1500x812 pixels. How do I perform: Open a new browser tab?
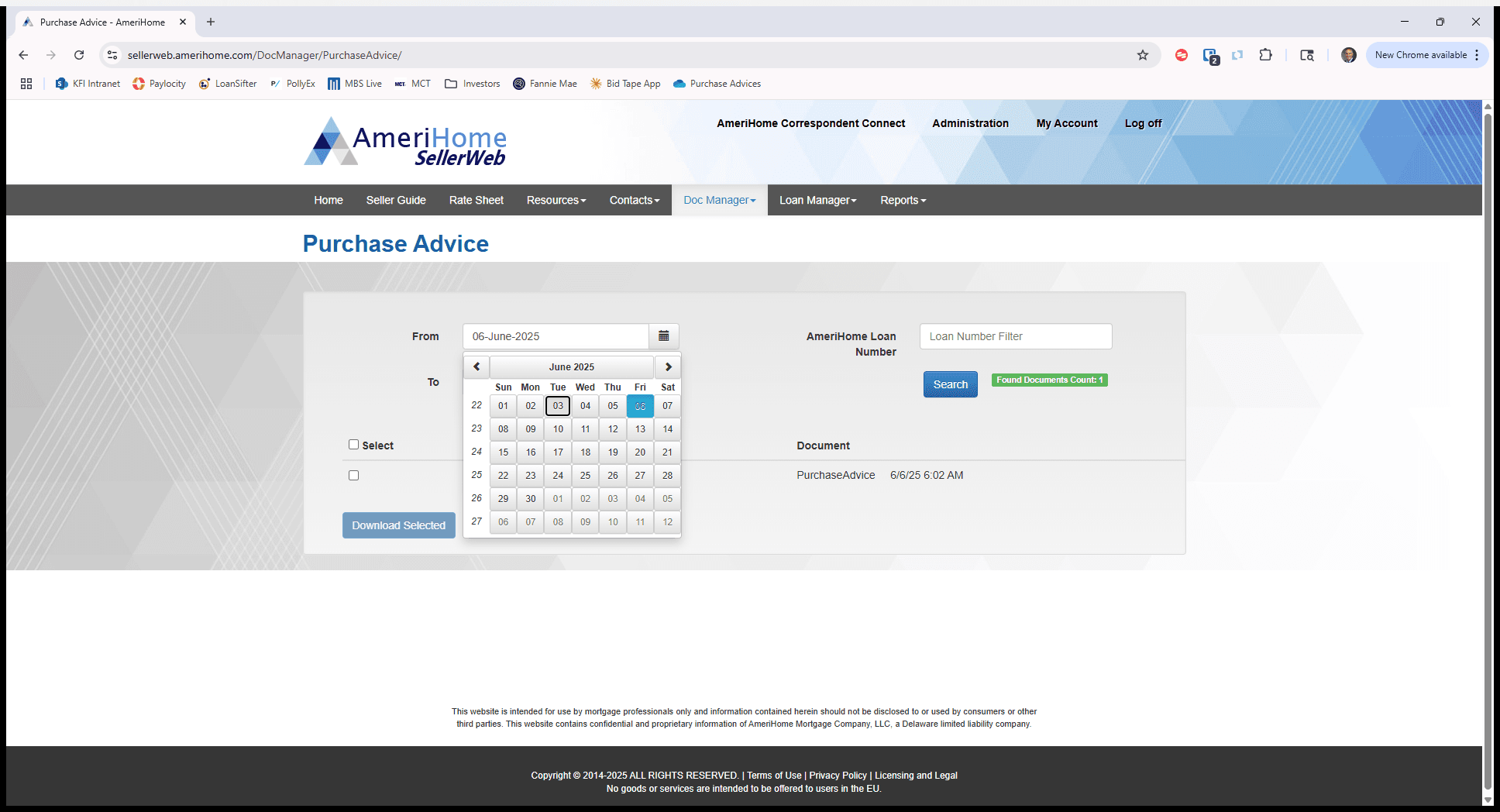[211, 22]
